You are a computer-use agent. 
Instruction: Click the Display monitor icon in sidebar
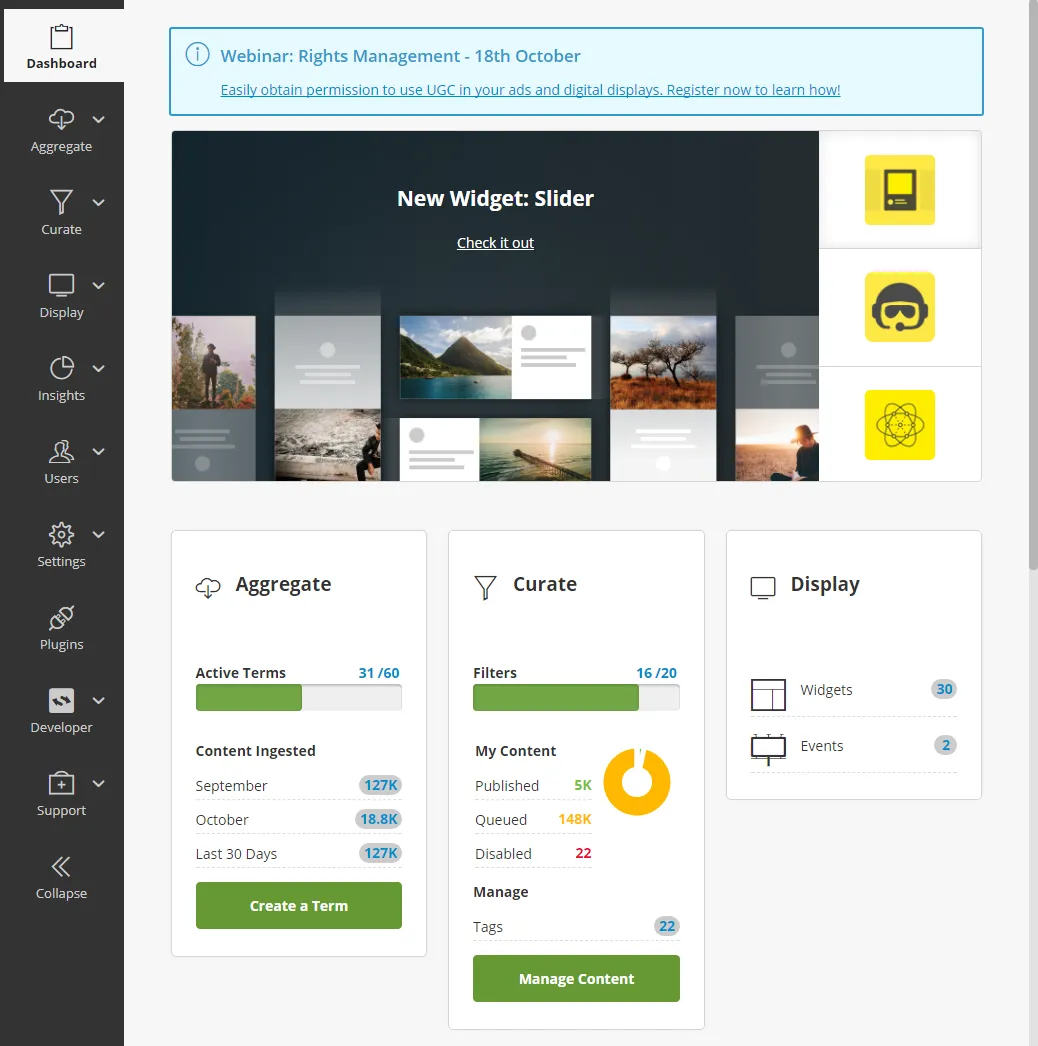pyautogui.click(x=61, y=286)
